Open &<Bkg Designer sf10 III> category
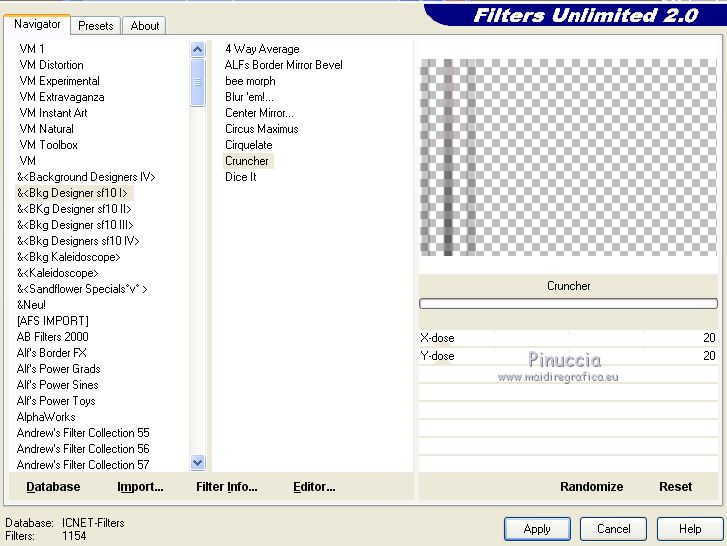727x546 pixels. point(75,225)
